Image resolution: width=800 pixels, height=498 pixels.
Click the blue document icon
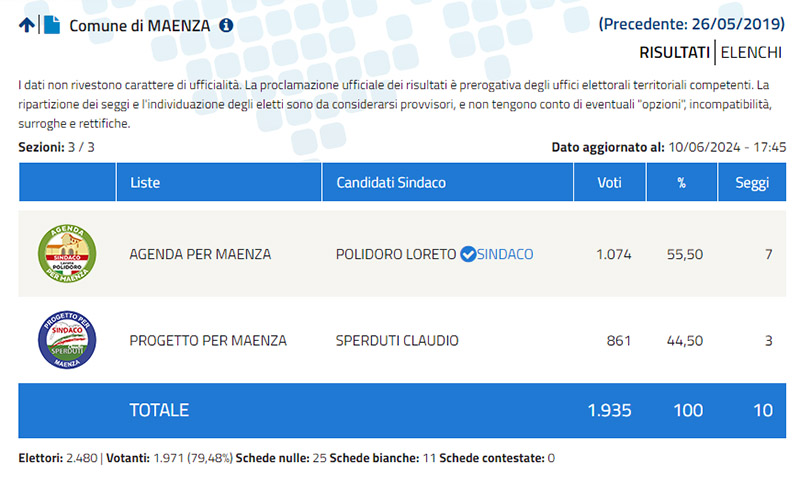pyautogui.click(x=52, y=25)
